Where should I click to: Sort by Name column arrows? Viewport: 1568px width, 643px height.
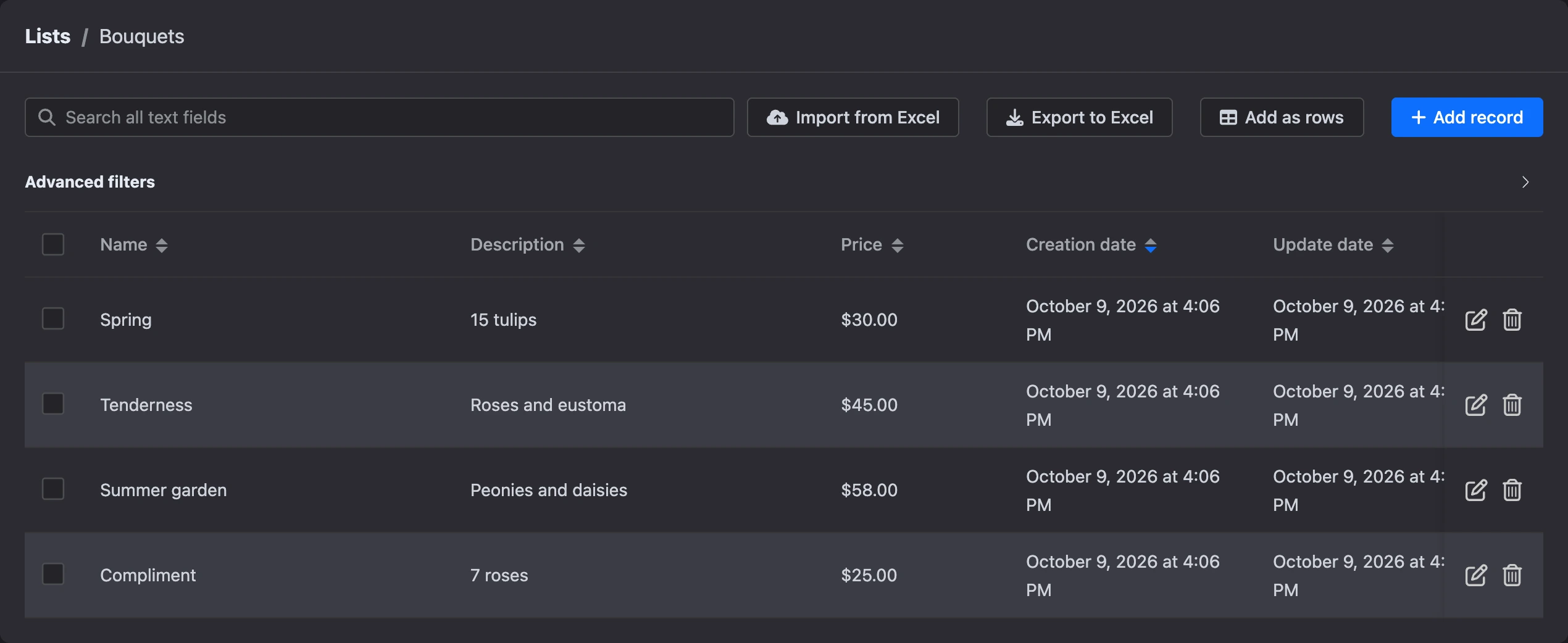pos(162,246)
